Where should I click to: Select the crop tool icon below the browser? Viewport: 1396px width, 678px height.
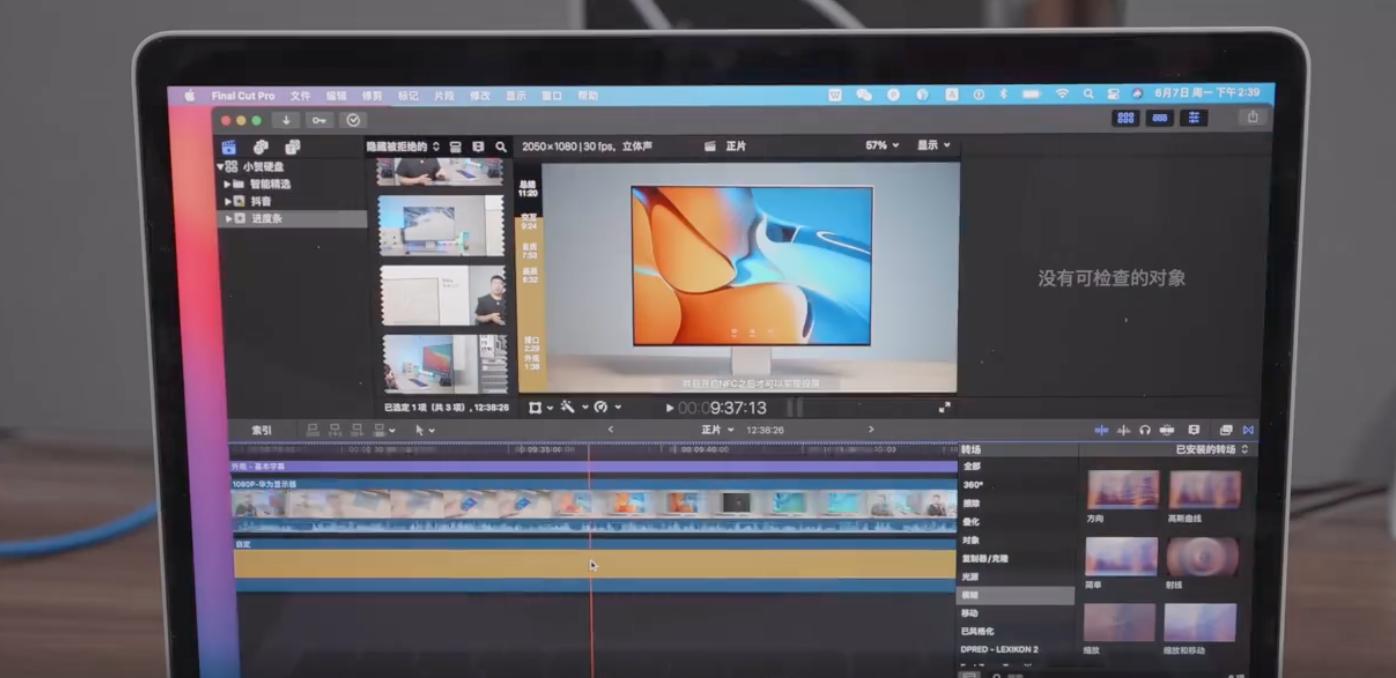[535, 408]
